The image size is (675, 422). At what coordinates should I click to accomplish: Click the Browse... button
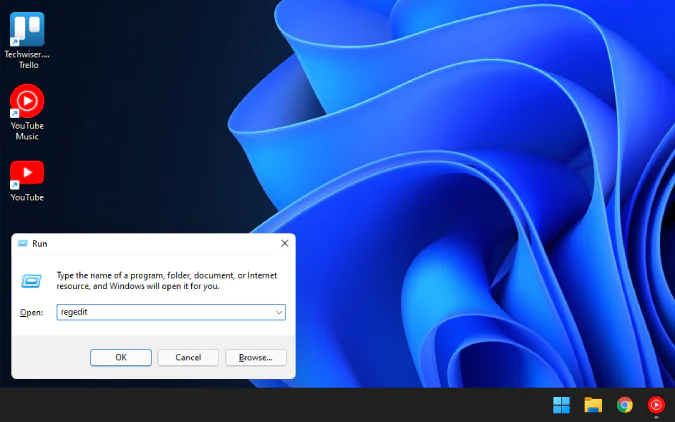click(256, 357)
